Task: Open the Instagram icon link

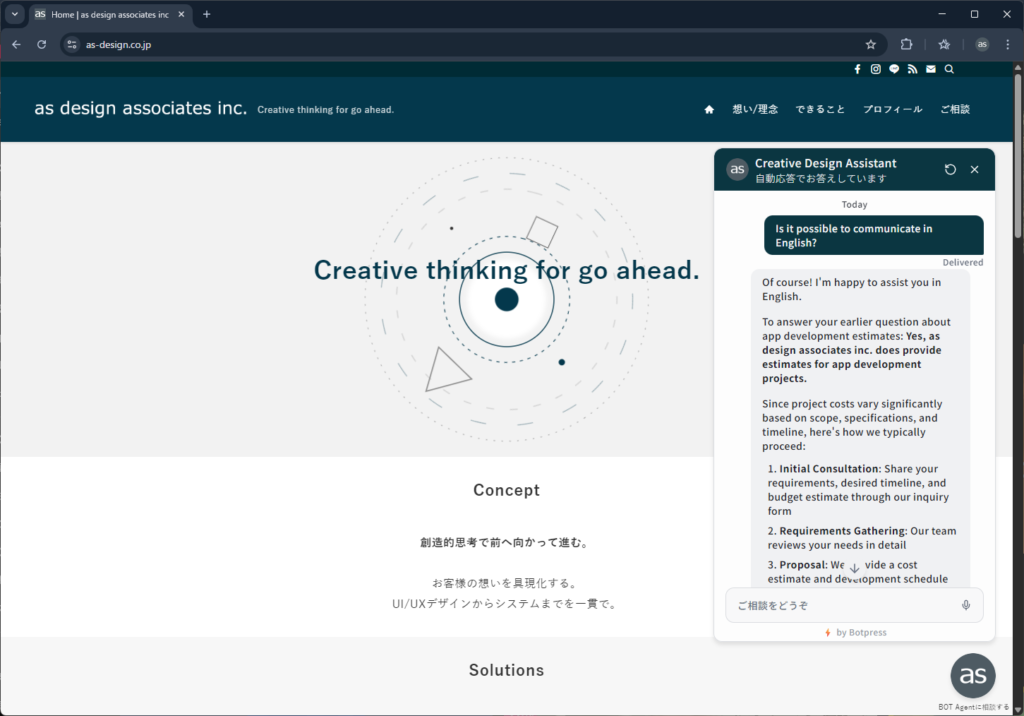Action: [875, 69]
